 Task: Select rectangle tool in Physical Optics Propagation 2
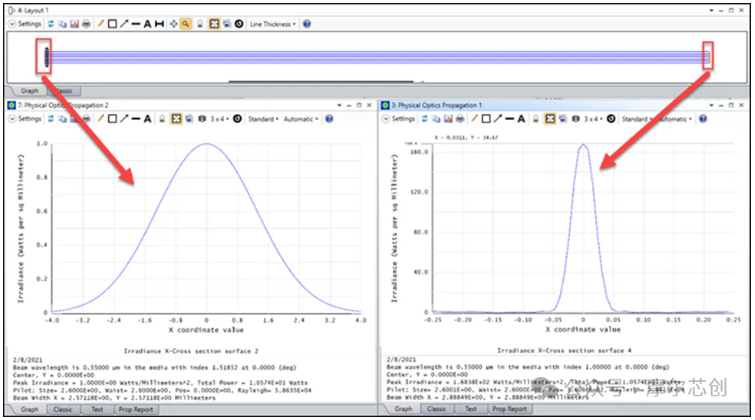(112, 118)
